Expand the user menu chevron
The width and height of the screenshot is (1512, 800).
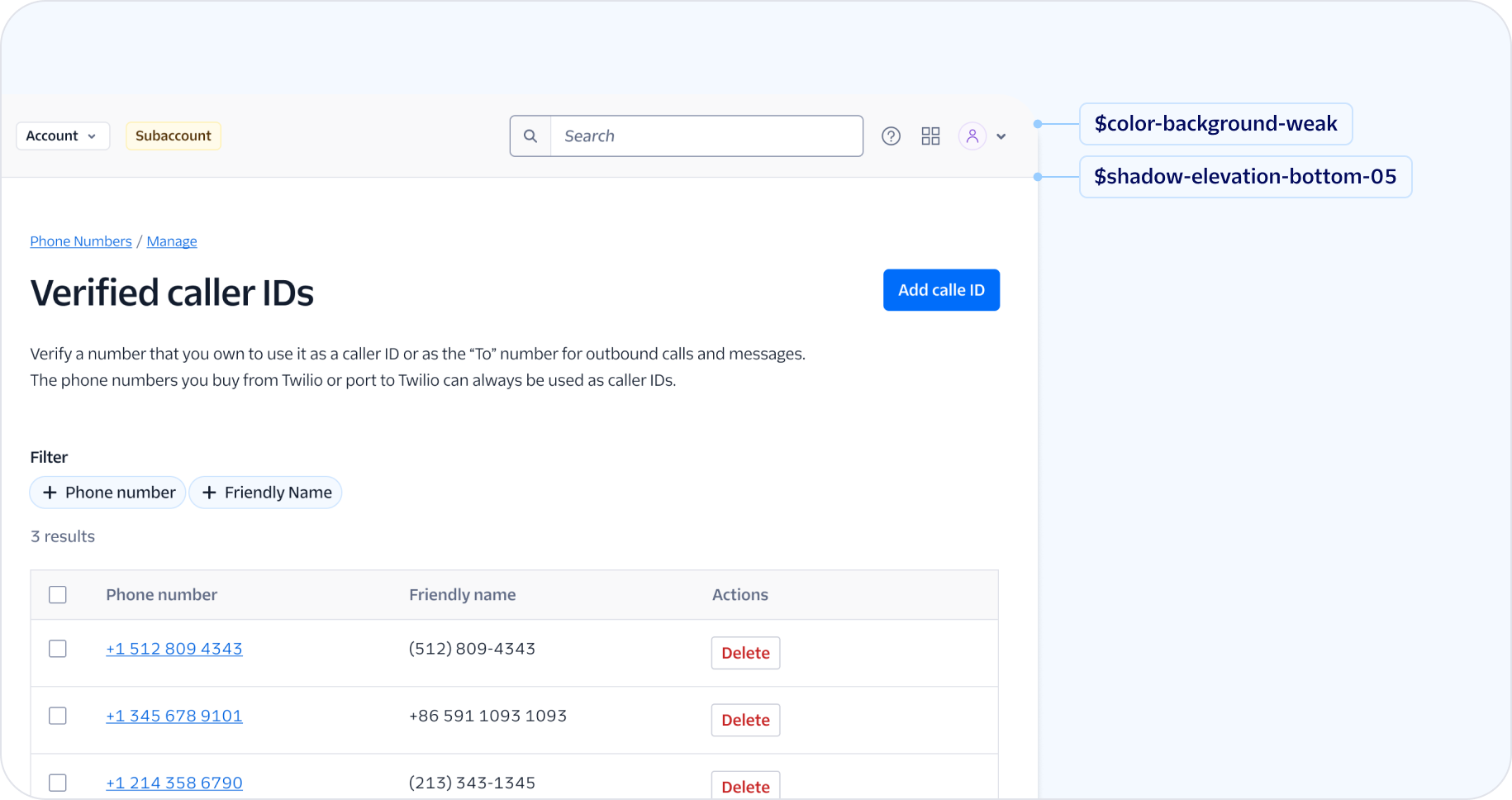1001,136
